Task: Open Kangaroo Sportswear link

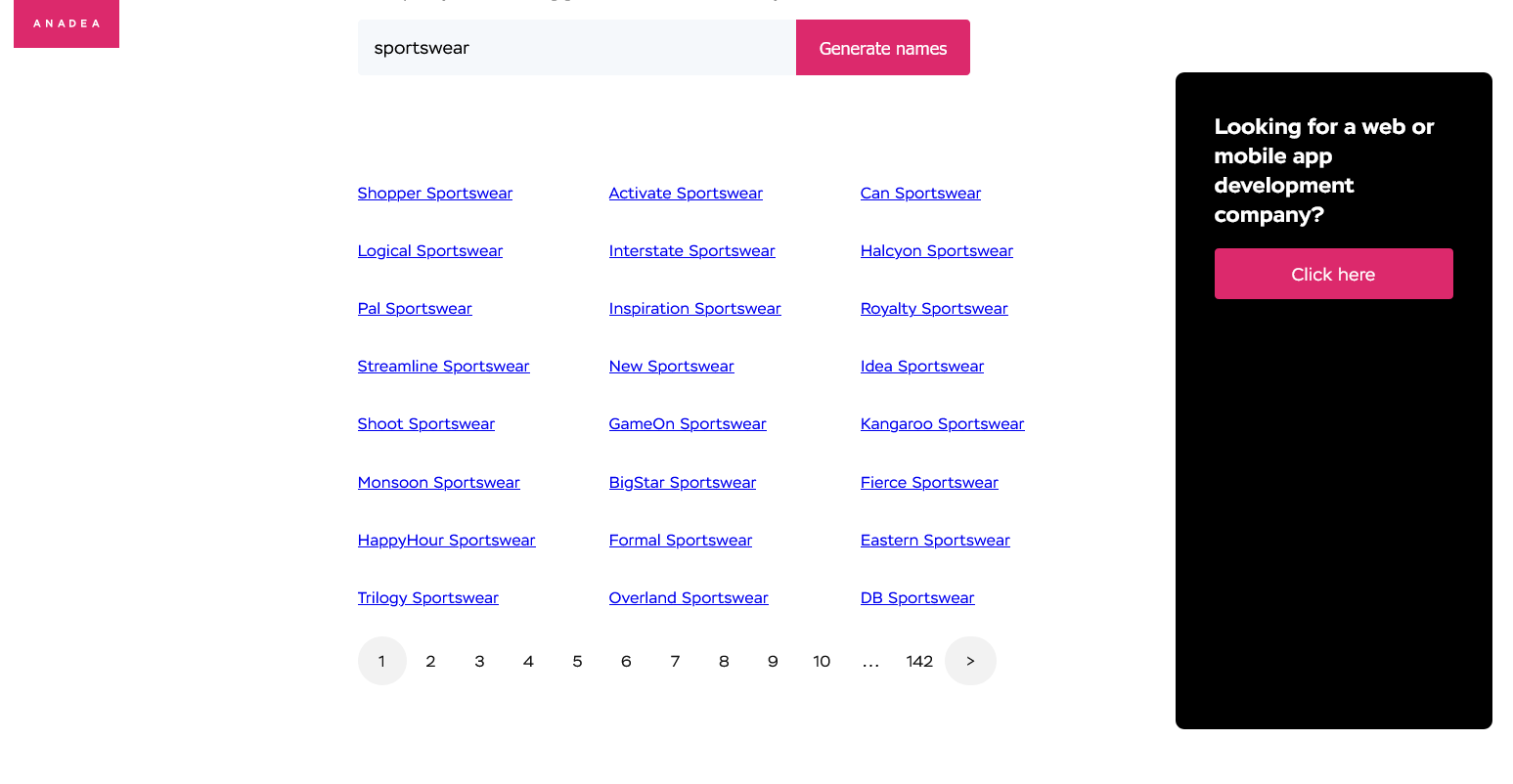Action: [942, 423]
